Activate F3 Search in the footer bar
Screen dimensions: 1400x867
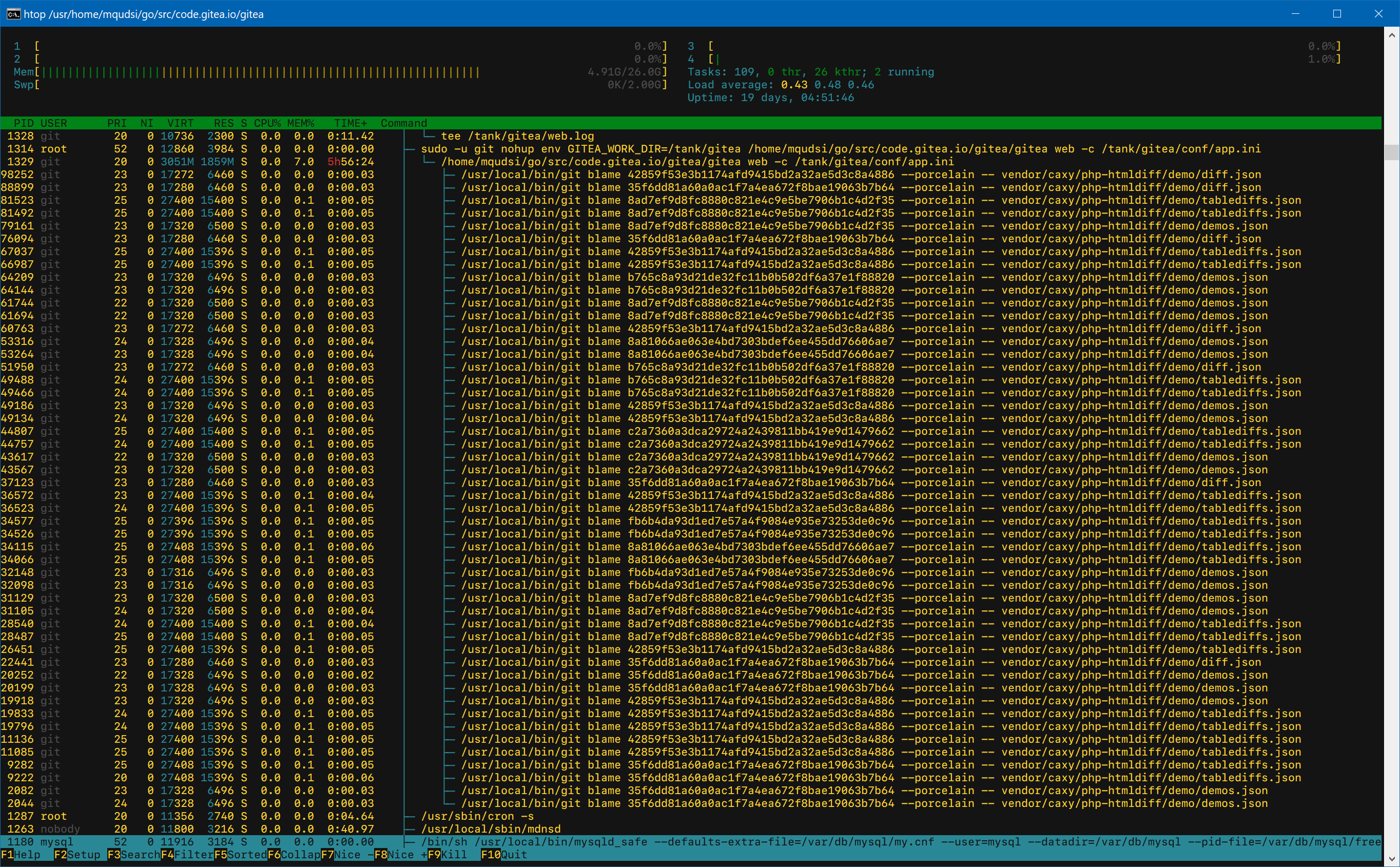tap(133, 854)
